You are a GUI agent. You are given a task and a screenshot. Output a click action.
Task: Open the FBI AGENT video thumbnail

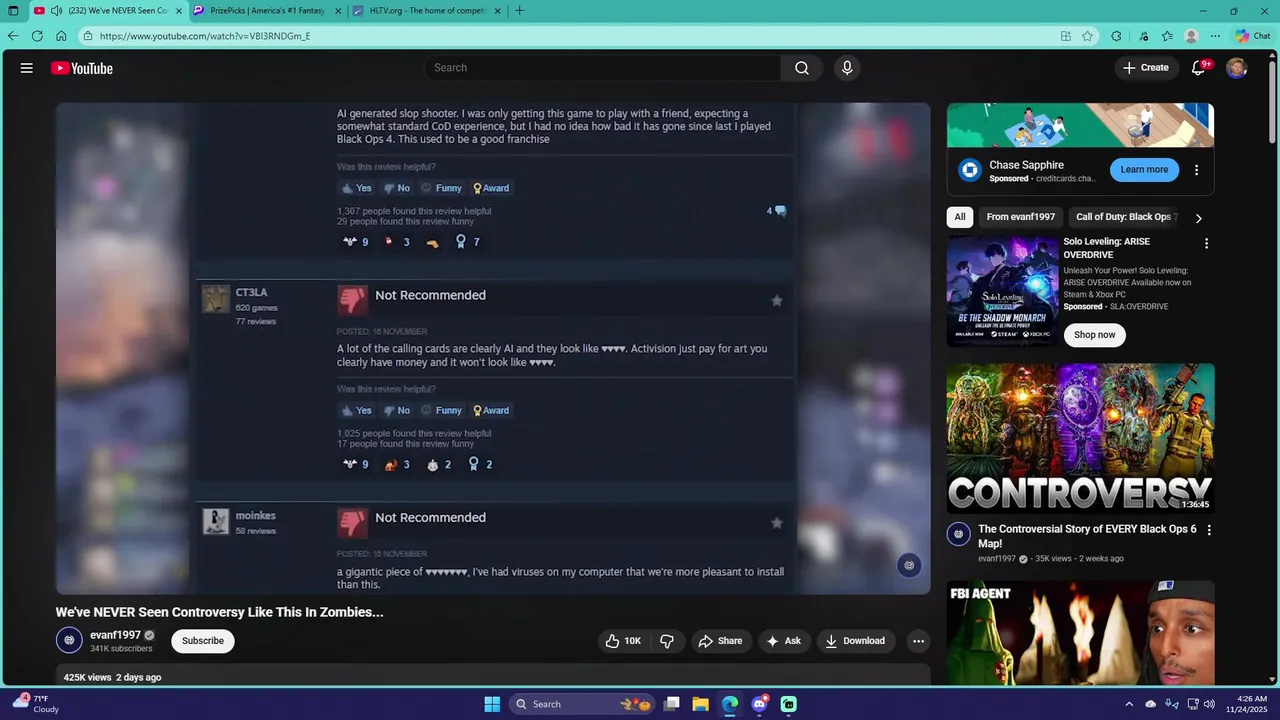coord(1080,634)
